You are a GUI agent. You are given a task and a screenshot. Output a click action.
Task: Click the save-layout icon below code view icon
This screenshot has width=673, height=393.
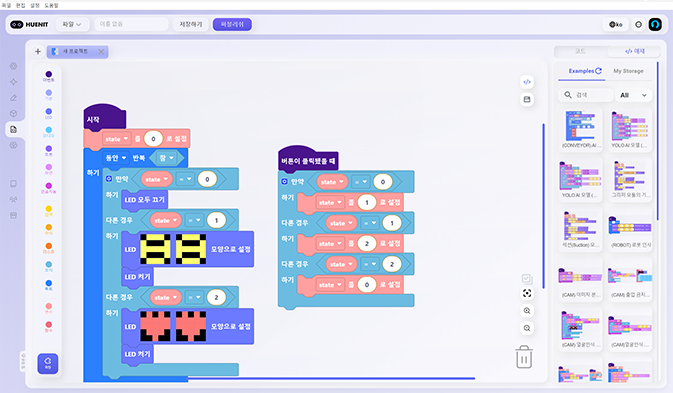point(527,100)
